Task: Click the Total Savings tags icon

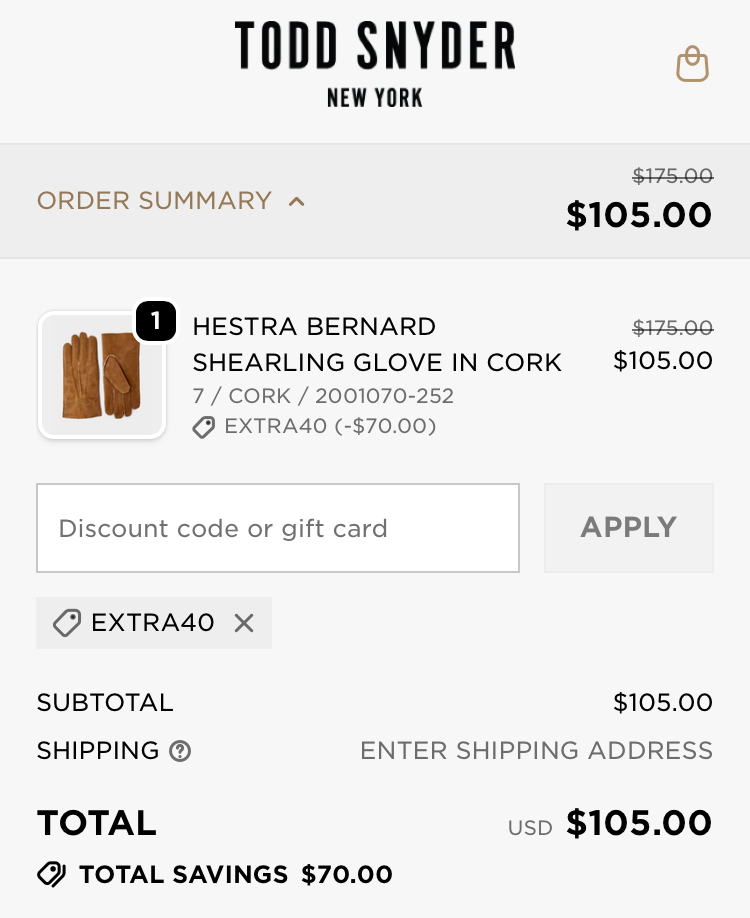Action: pos(52,875)
